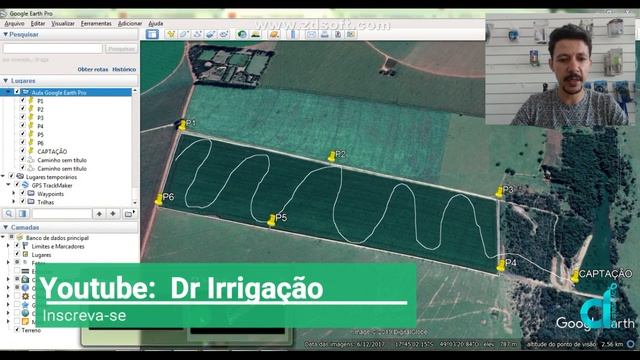Open the Ferramentas menu

[x=96, y=24]
